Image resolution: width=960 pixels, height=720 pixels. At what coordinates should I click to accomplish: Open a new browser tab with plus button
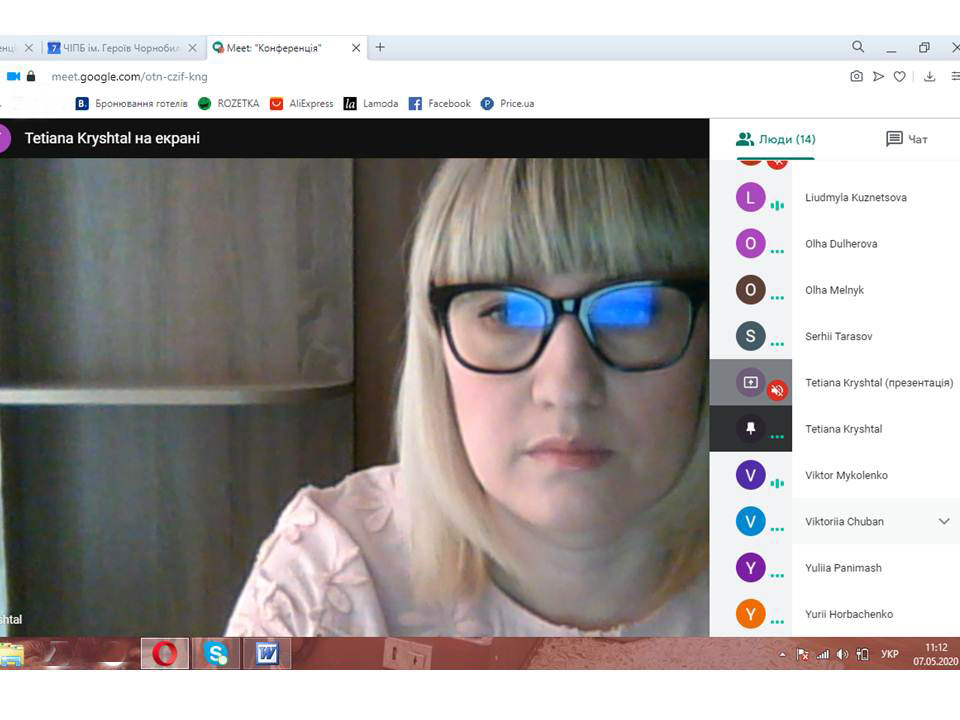point(380,47)
